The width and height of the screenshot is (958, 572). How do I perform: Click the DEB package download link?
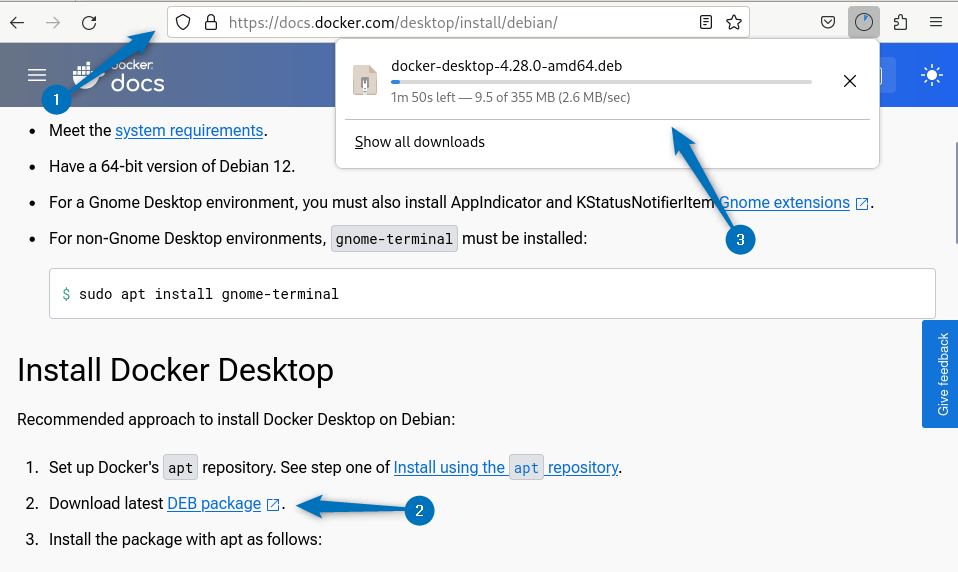(x=214, y=504)
